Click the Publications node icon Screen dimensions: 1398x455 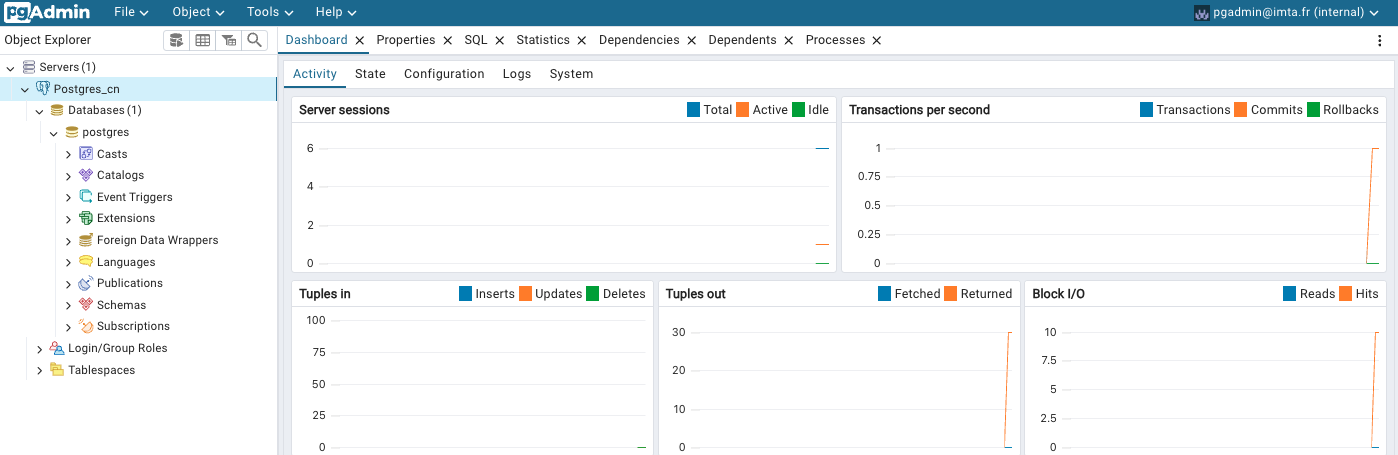click(86, 283)
